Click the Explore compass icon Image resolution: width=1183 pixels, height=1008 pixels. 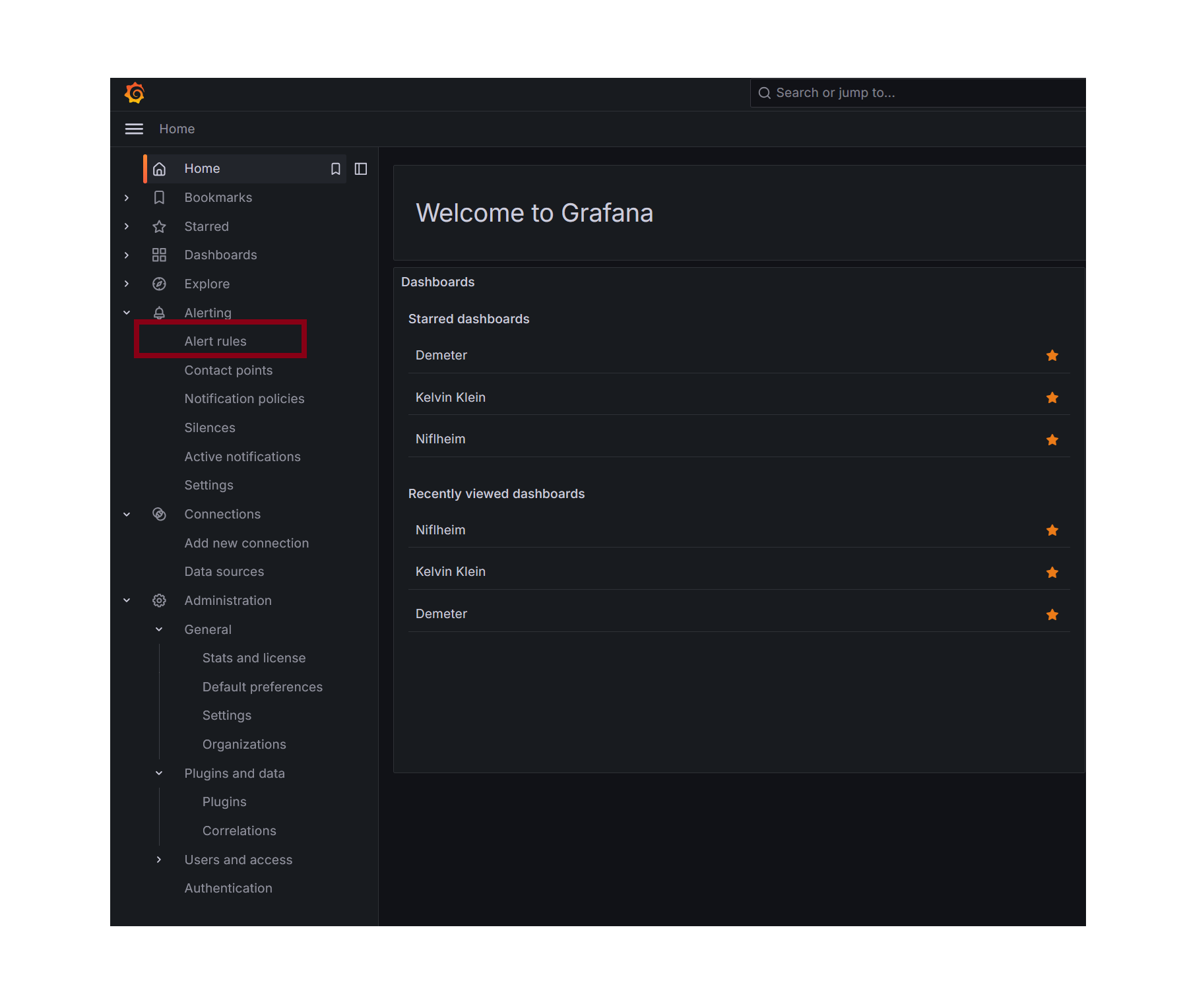159,284
